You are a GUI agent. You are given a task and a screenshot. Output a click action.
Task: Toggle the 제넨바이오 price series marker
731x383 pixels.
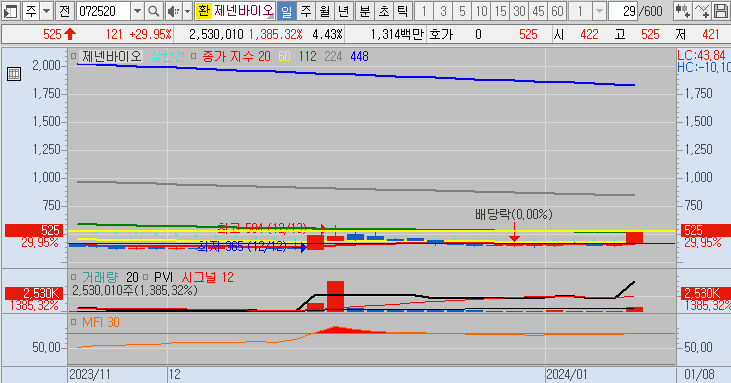(74, 56)
